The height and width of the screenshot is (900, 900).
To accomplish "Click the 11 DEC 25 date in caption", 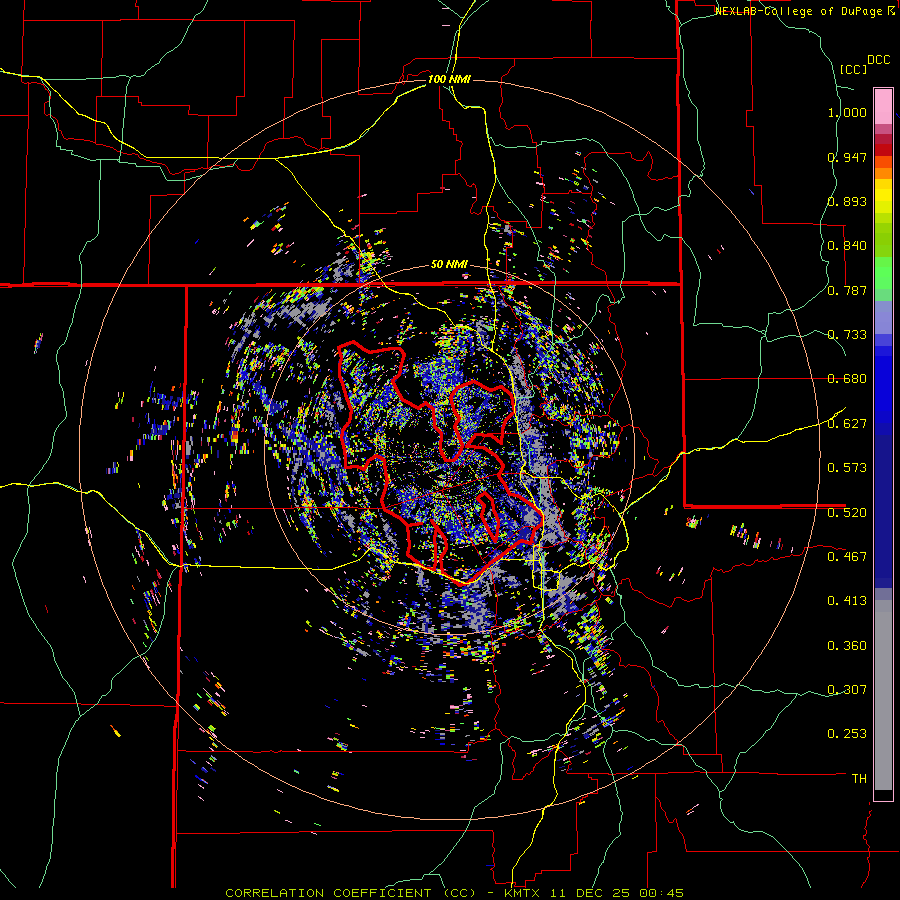I will [590, 893].
